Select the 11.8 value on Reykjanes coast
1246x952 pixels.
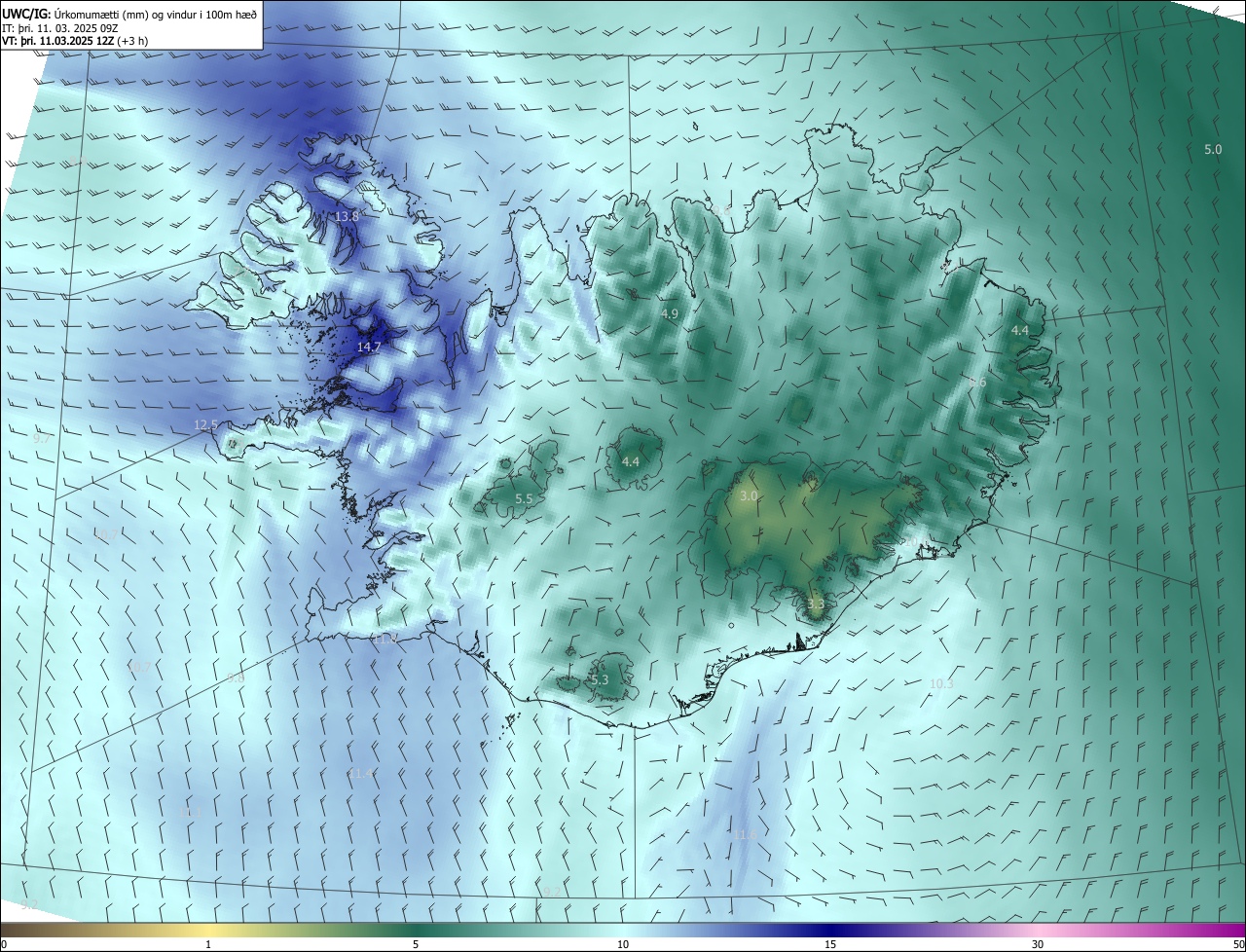point(386,639)
